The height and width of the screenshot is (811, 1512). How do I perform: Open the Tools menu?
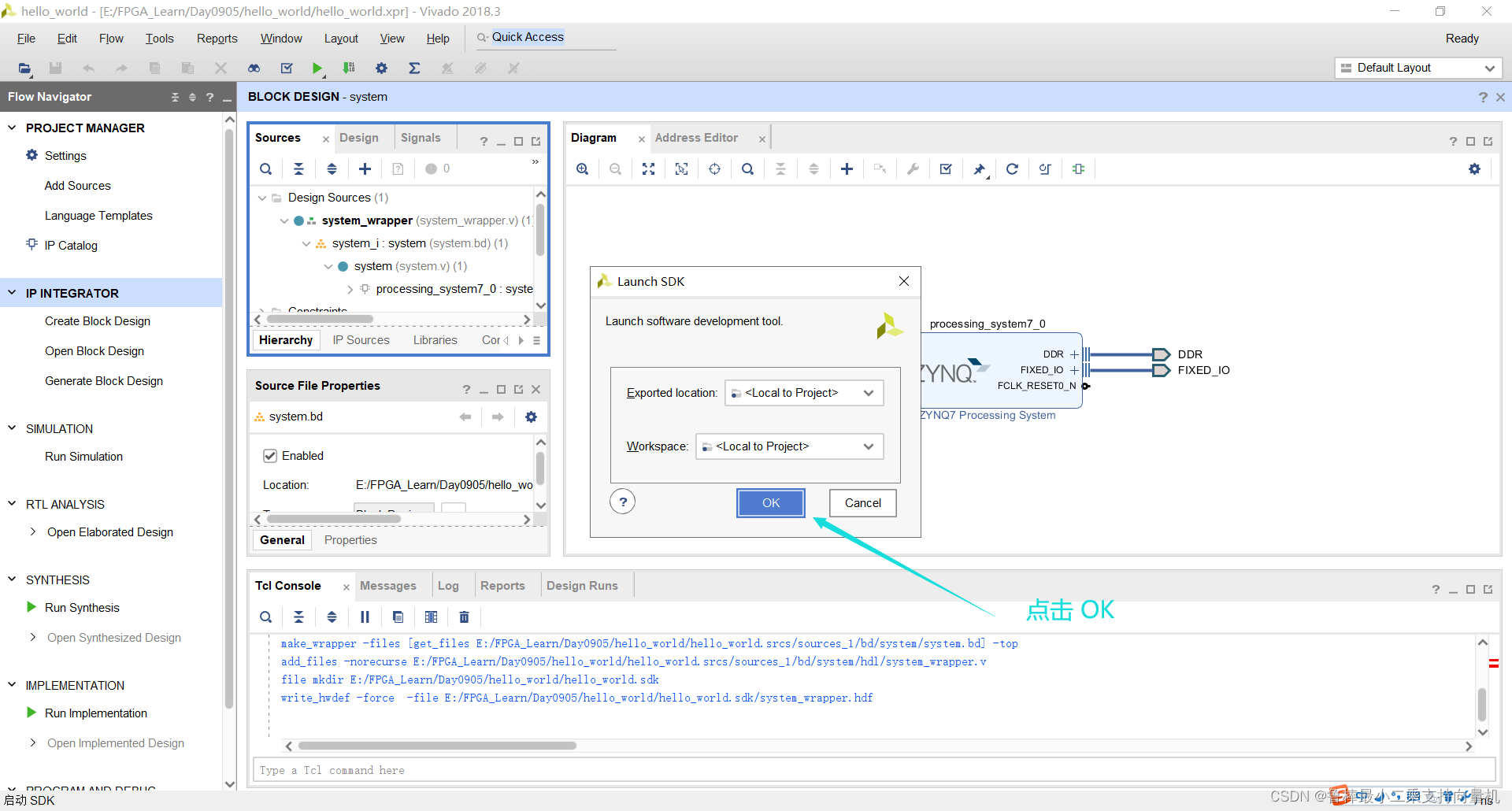(159, 38)
